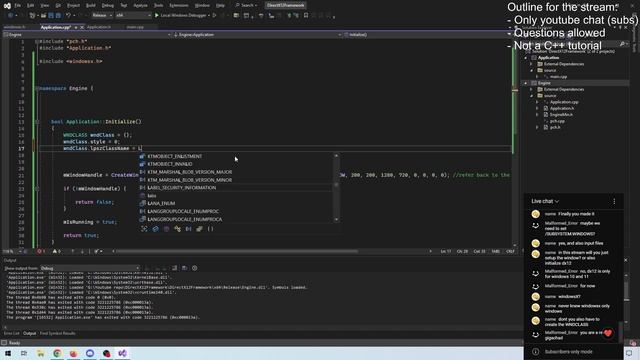This screenshot has width=640, height=360.
Task: Open pch.h in Solution Explorer
Action: point(555,127)
